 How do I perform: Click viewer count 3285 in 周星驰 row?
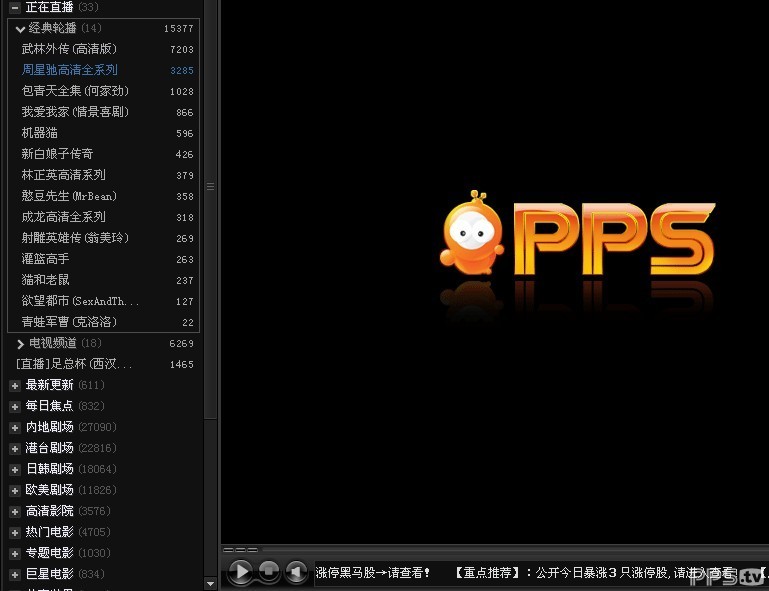click(x=182, y=71)
